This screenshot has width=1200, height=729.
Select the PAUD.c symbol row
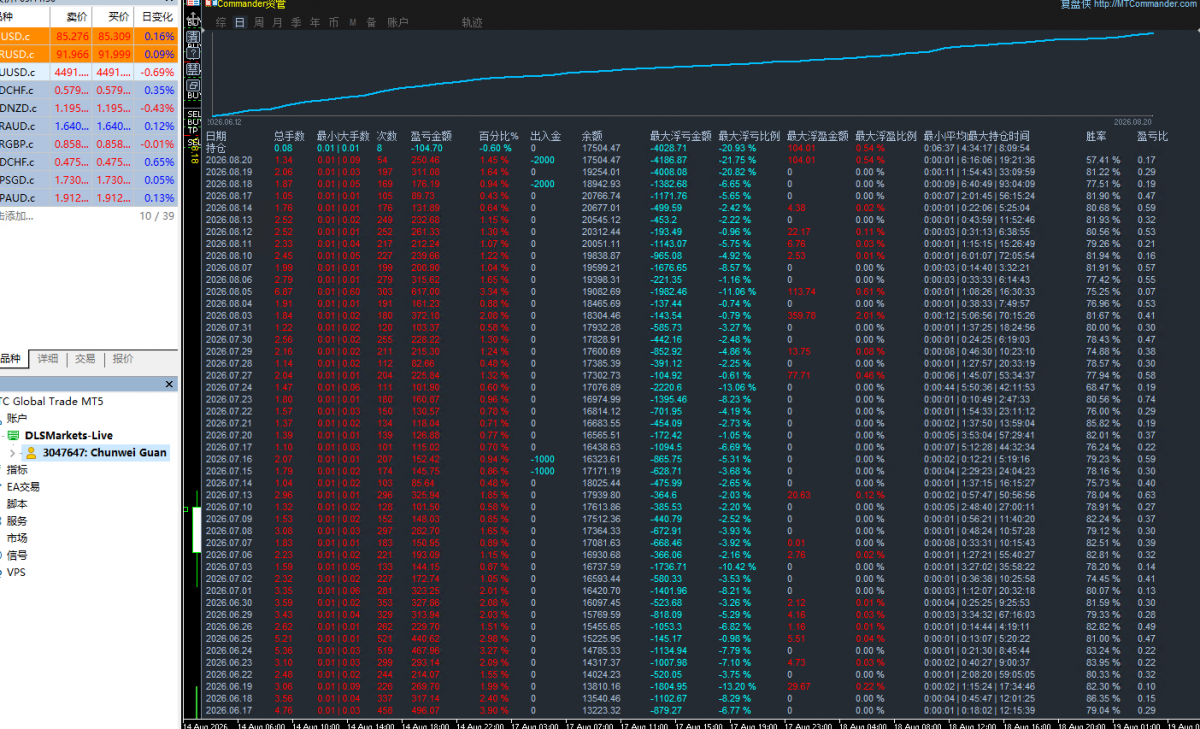(x=88, y=198)
